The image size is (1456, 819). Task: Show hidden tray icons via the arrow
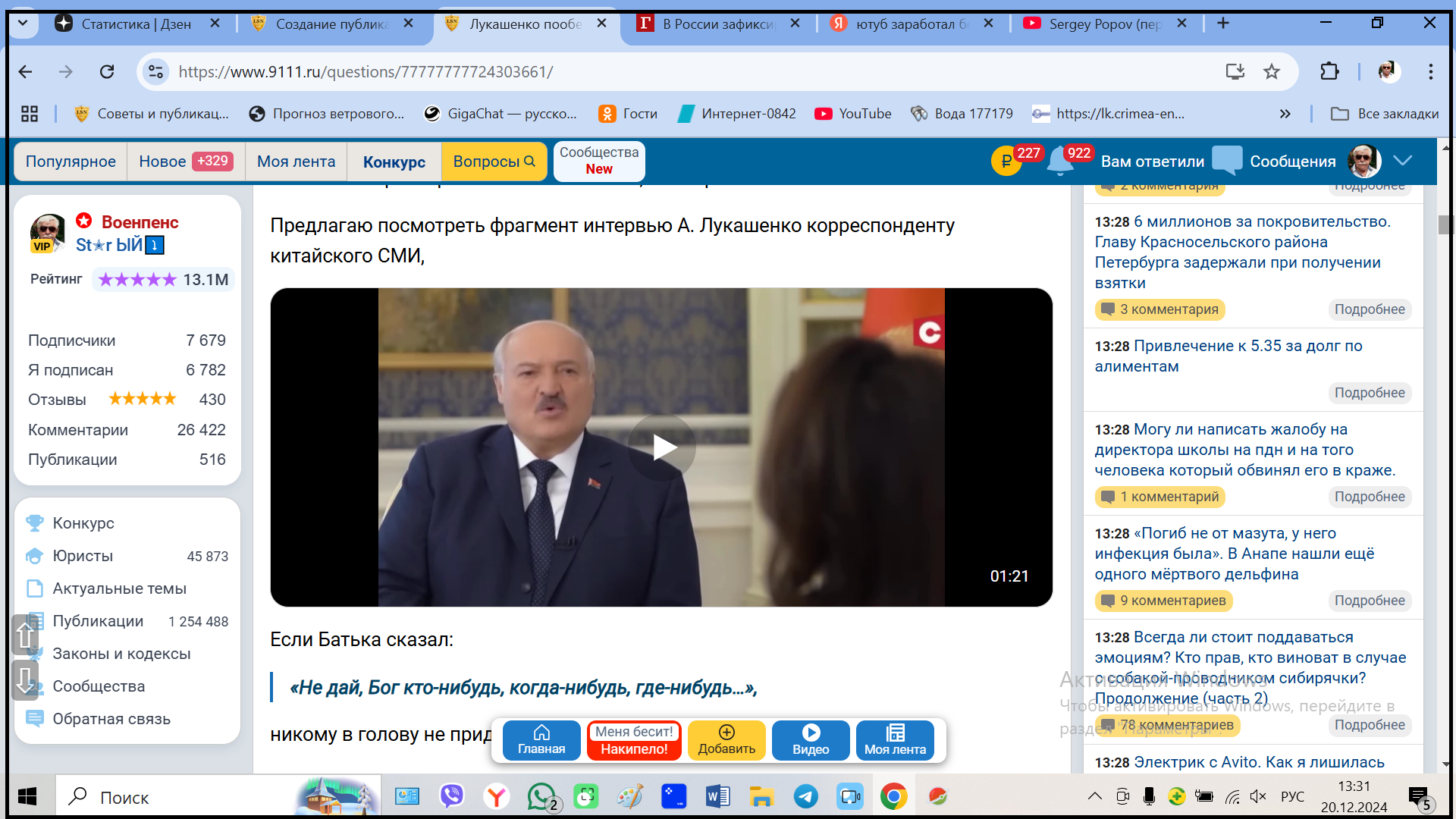click(1095, 796)
